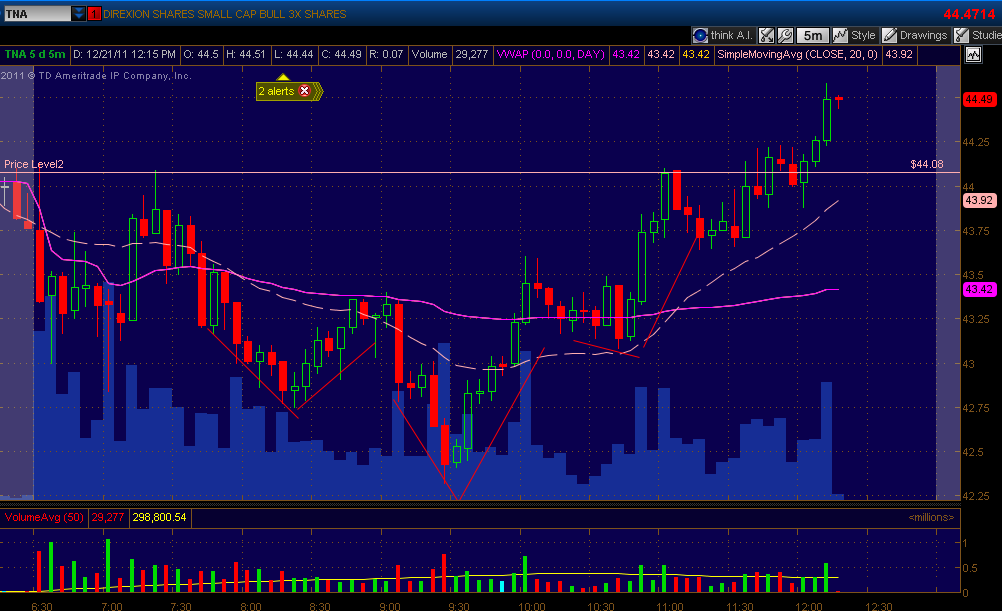Click the 42.25 price axis label

pyautogui.click(x=976, y=496)
